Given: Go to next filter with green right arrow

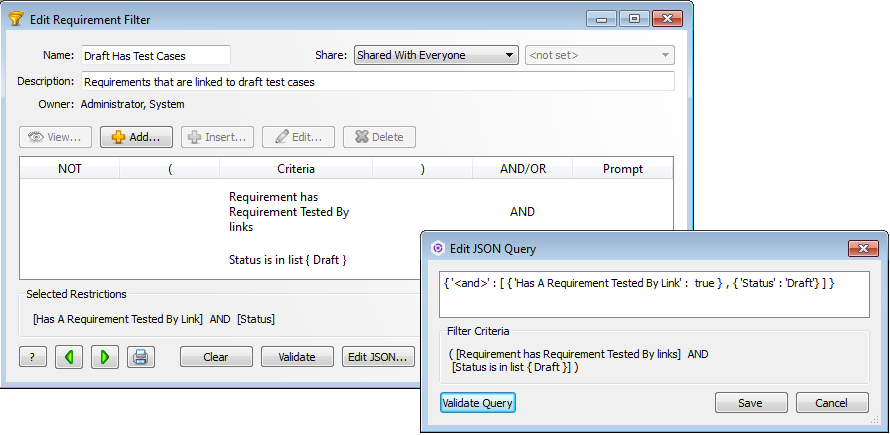Looking at the screenshot, I should pyautogui.click(x=105, y=357).
